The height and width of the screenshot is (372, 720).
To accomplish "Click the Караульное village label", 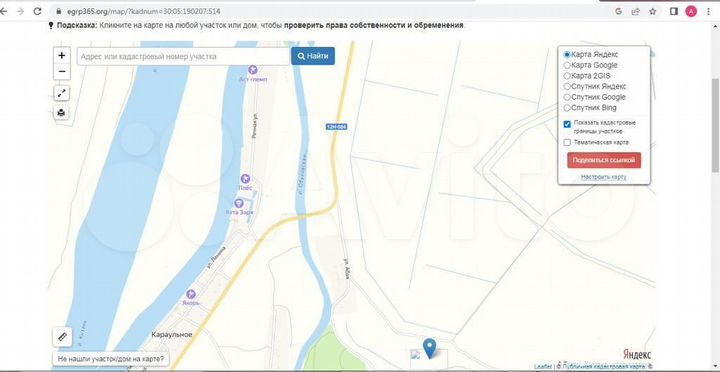I will point(172,335).
